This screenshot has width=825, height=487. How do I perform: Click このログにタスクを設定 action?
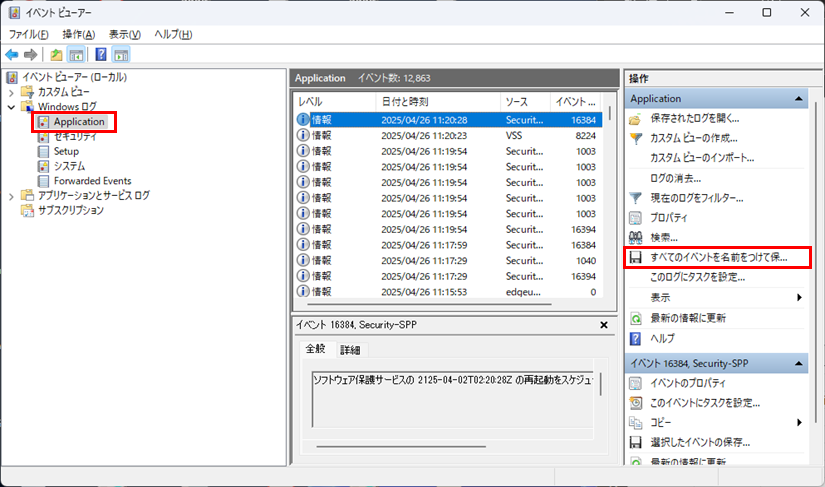[698, 278]
